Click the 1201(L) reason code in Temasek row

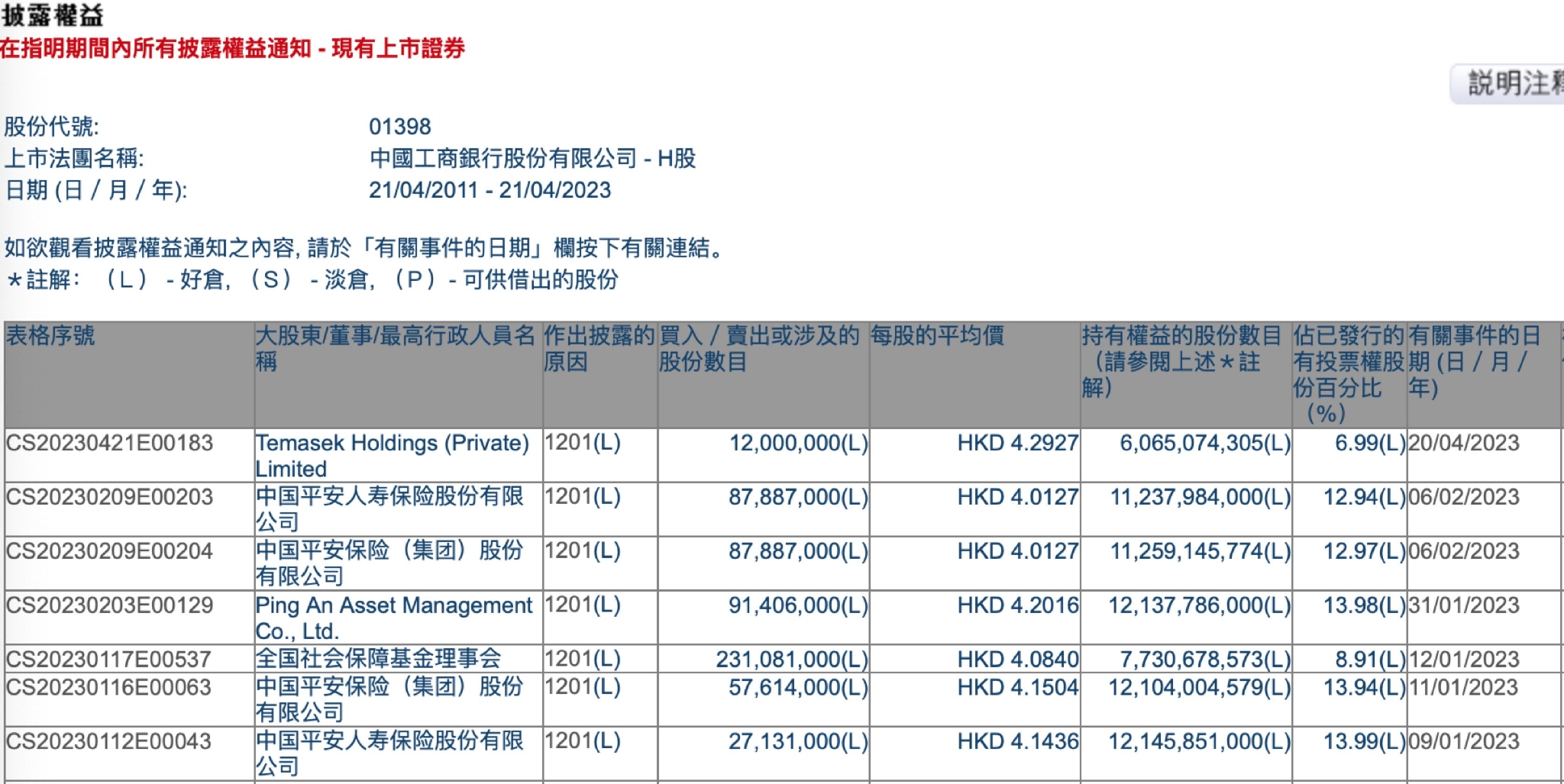pos(583,443)
